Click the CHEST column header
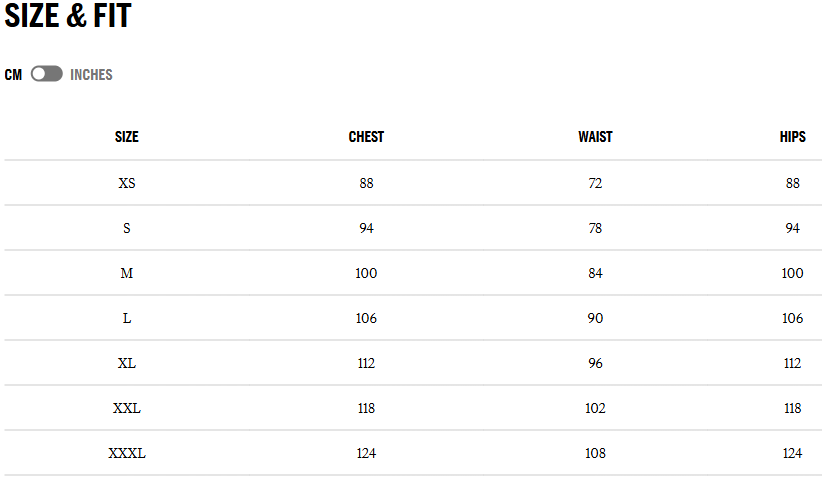The height and width of the screenshot is (477, 822). pos(366,137)
